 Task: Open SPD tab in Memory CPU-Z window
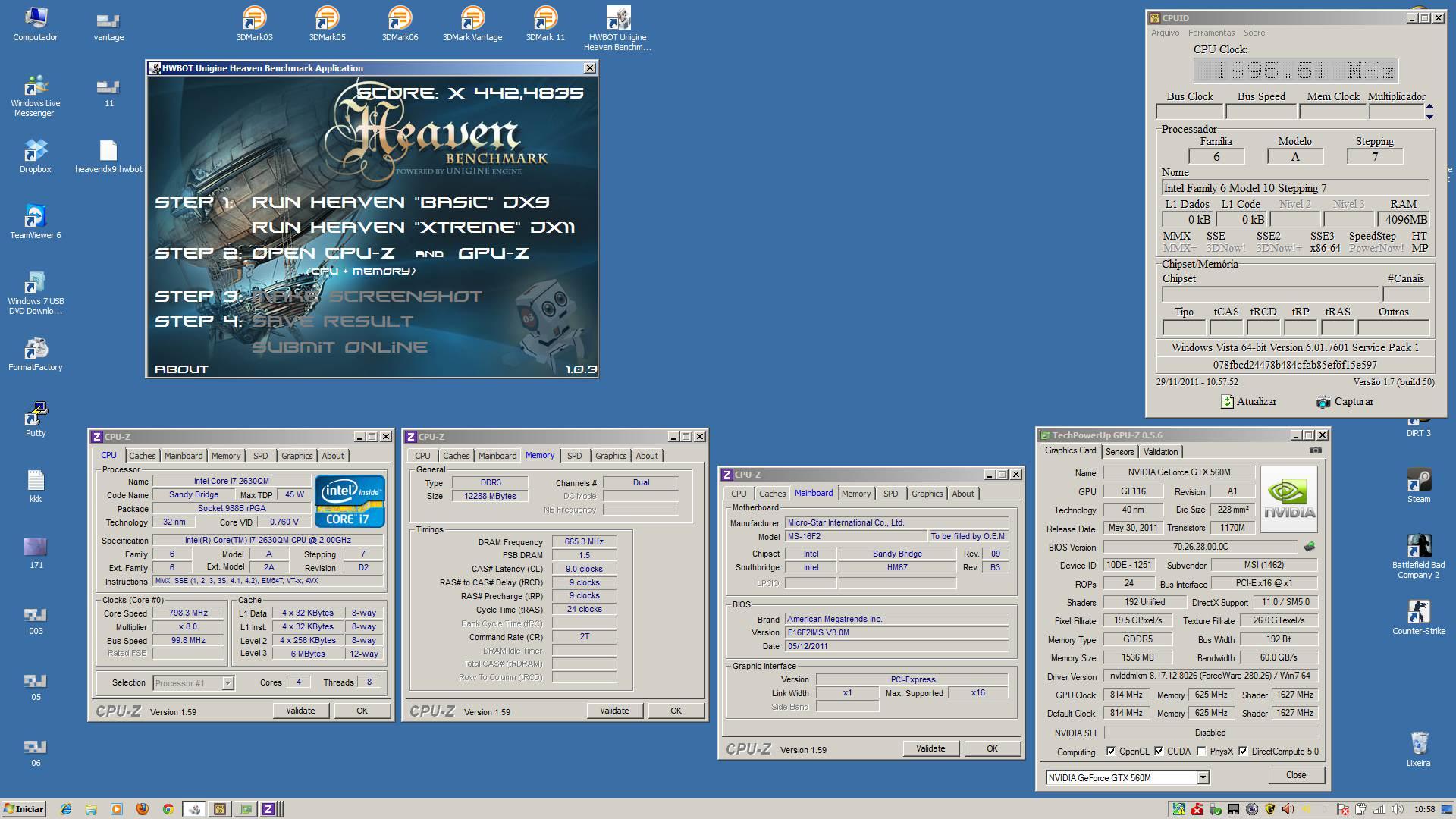tap(574, 456)
